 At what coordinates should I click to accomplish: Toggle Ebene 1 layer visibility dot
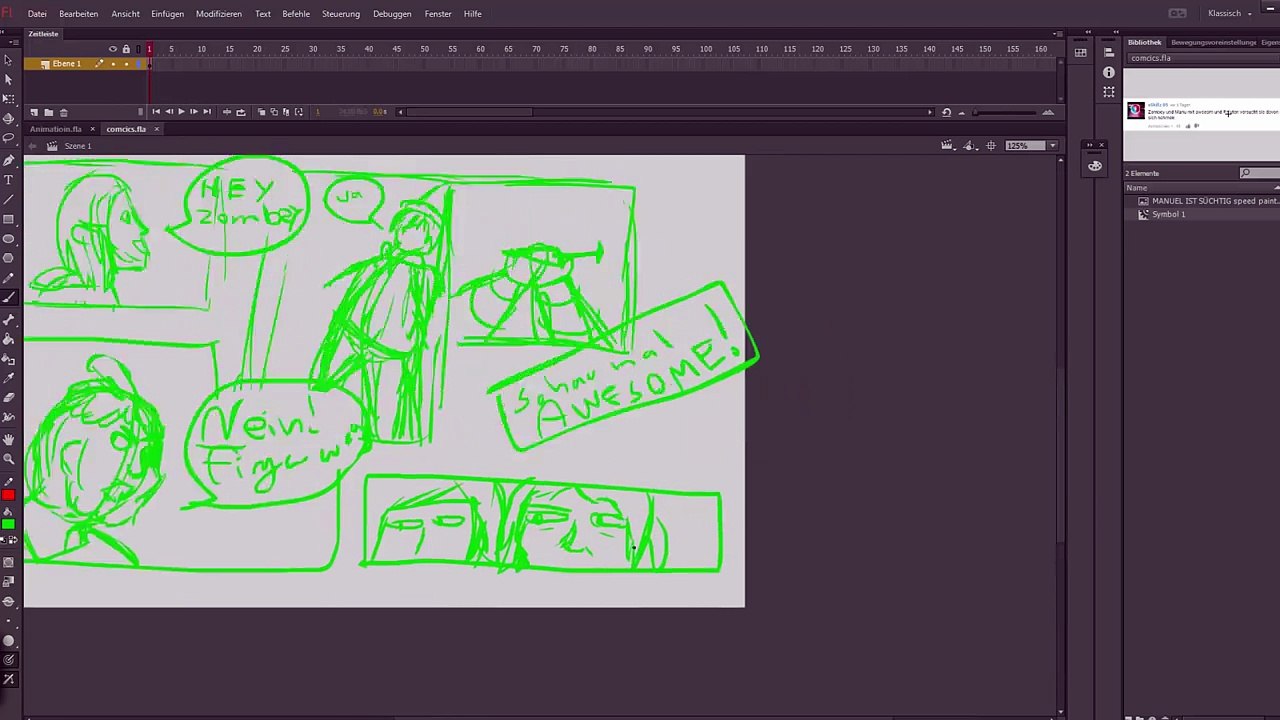pos(113,64)
